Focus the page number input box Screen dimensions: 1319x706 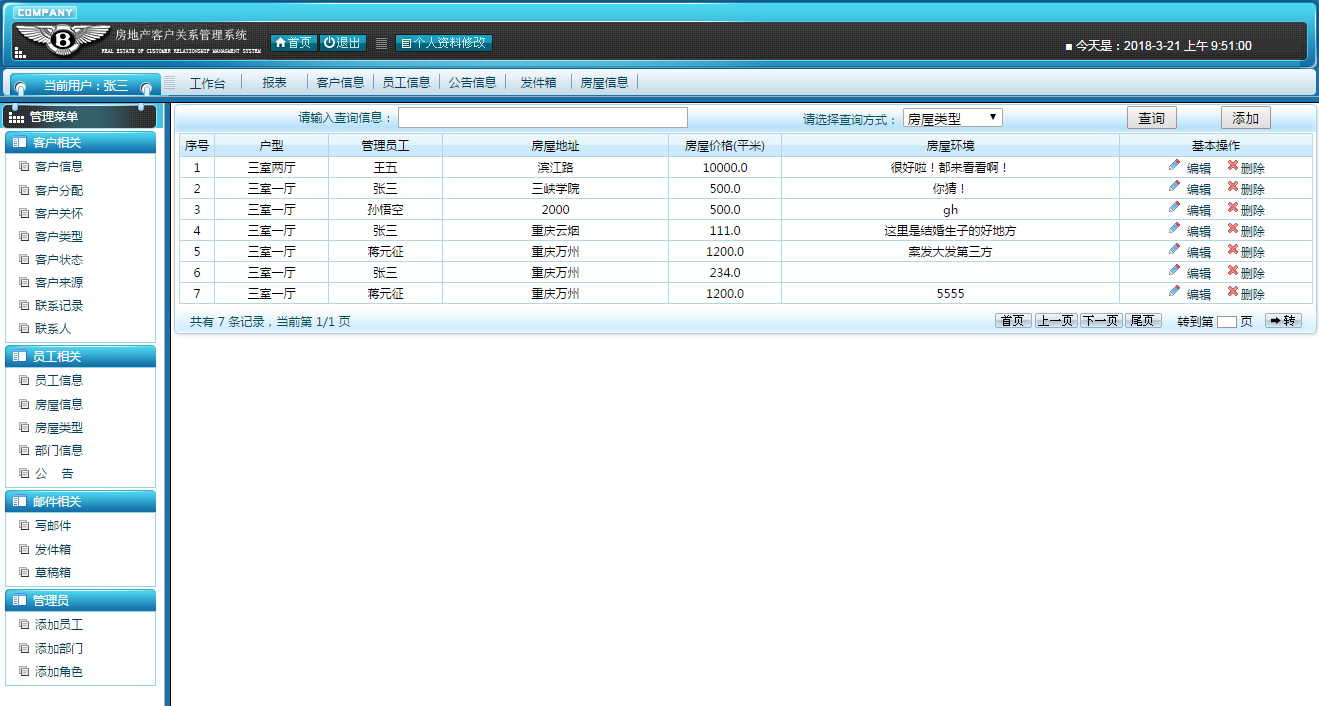coord(1227,322)
